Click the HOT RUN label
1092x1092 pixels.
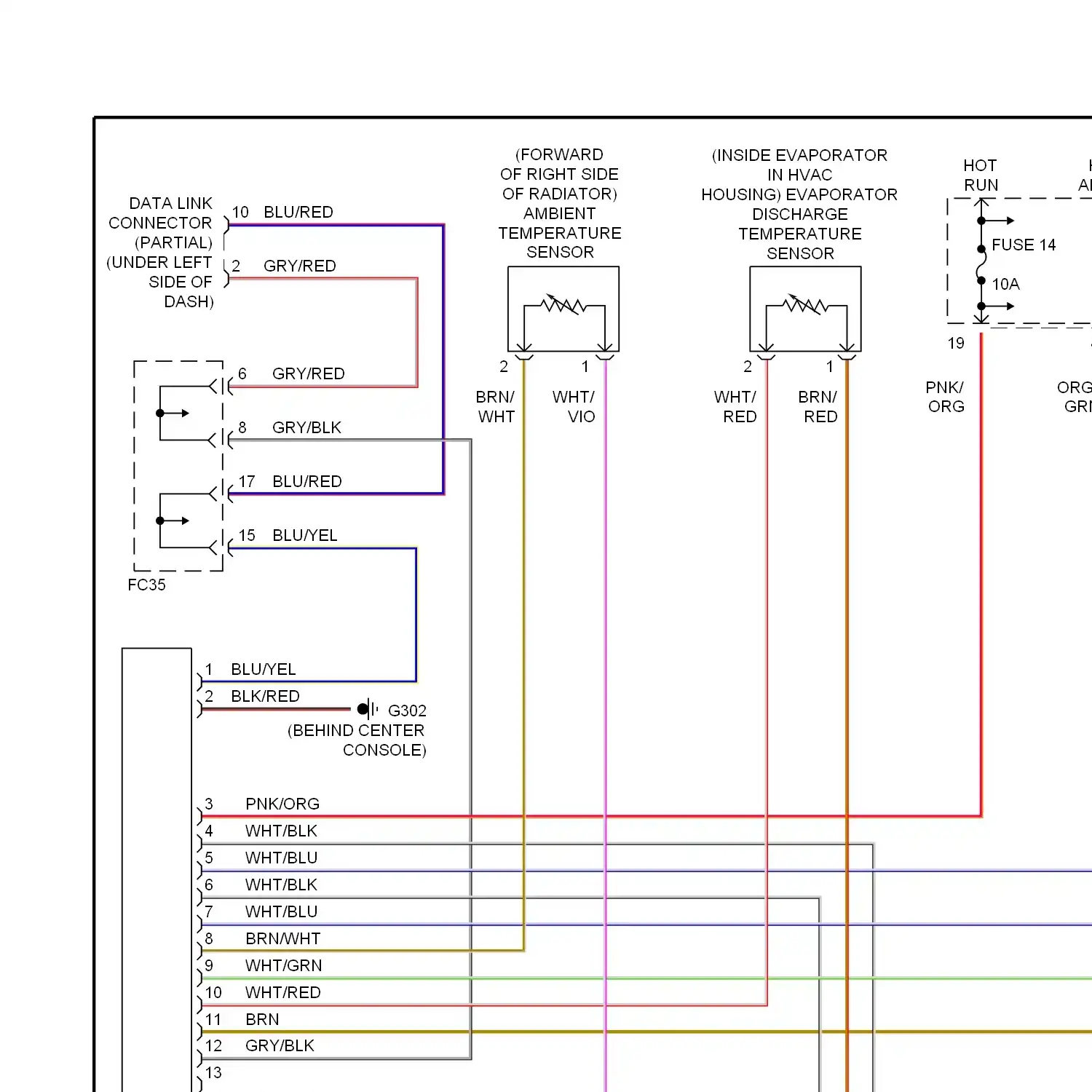(981, 175)
